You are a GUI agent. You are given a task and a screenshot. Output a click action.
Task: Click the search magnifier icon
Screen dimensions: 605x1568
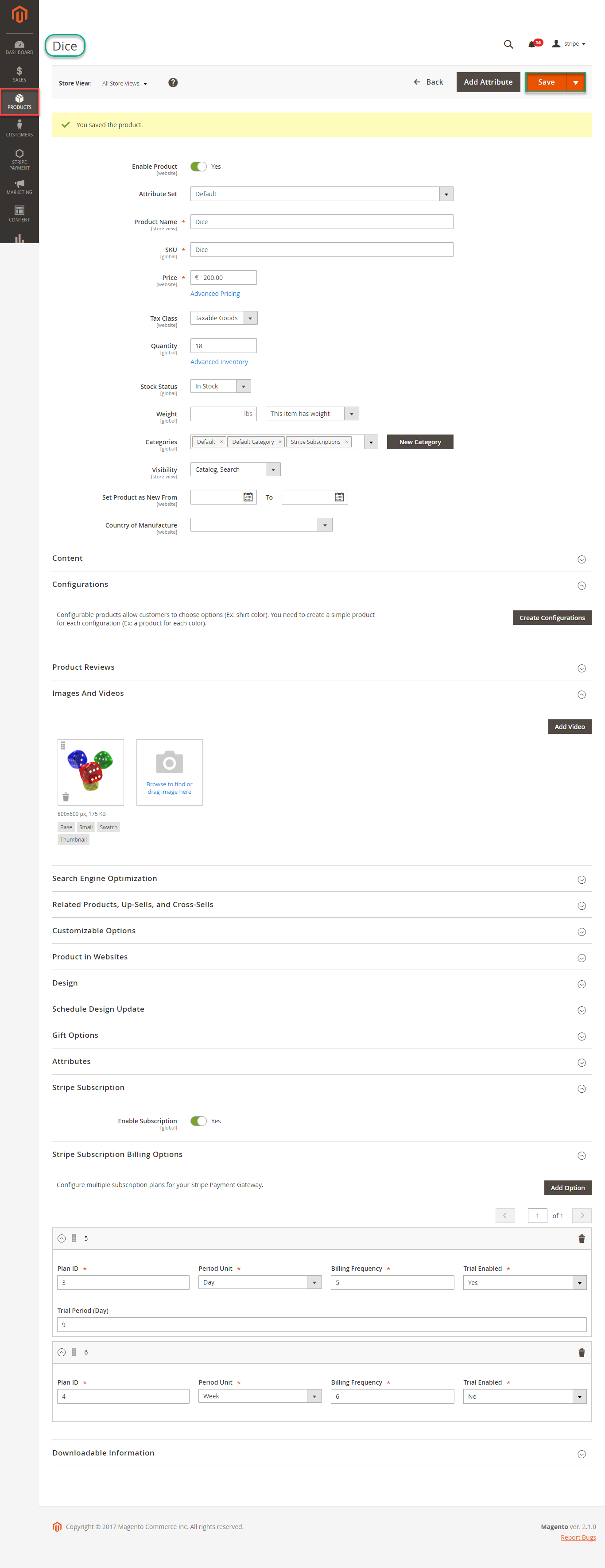click(x=508, y=44)
